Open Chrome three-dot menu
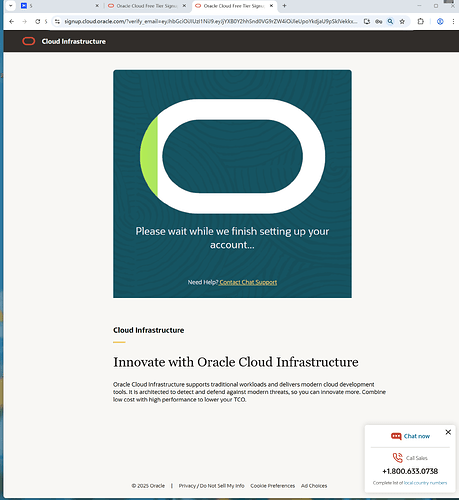This screenshot has width=459, height=500. tap(453, 22)
